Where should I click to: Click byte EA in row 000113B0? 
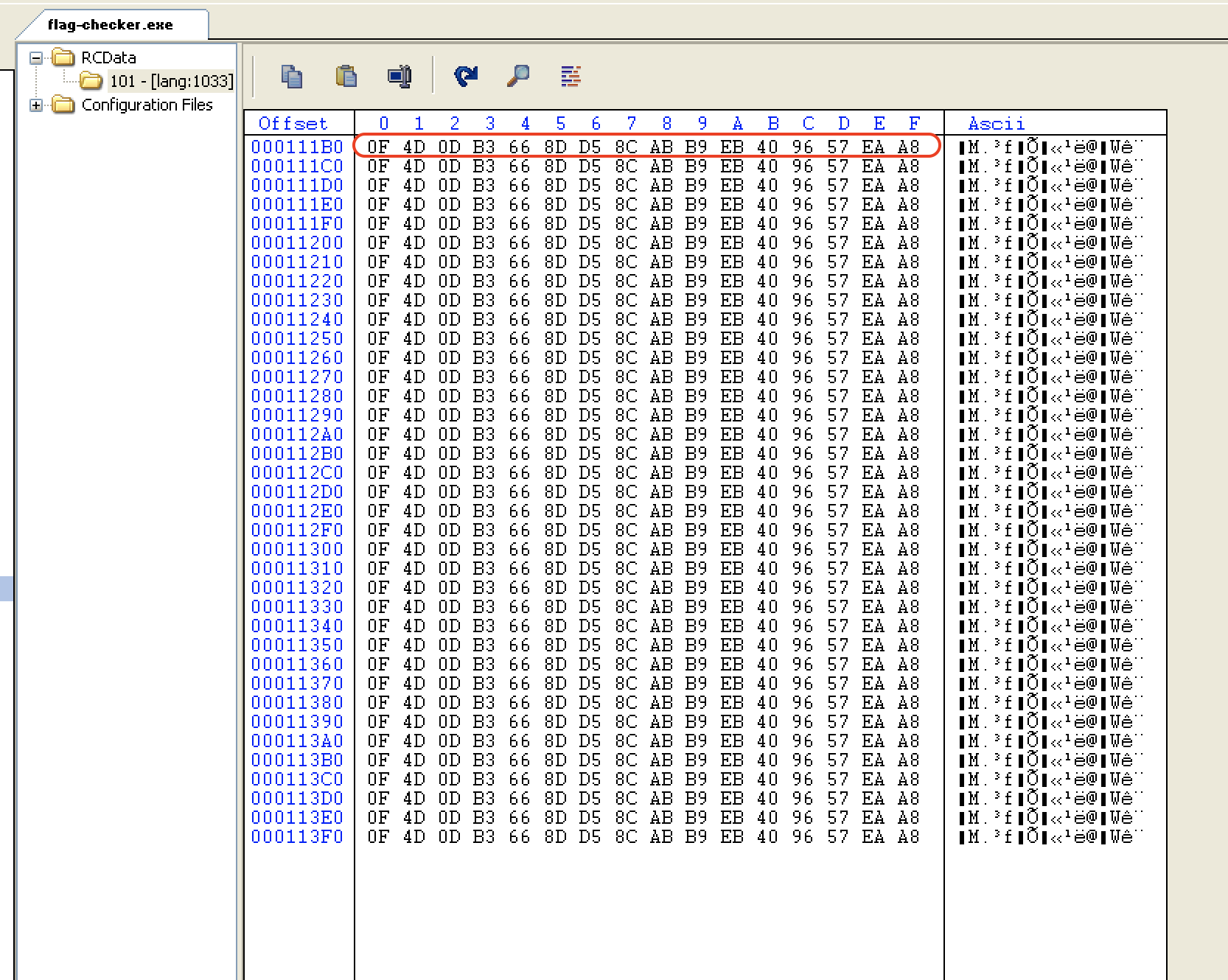click(873, 760)
